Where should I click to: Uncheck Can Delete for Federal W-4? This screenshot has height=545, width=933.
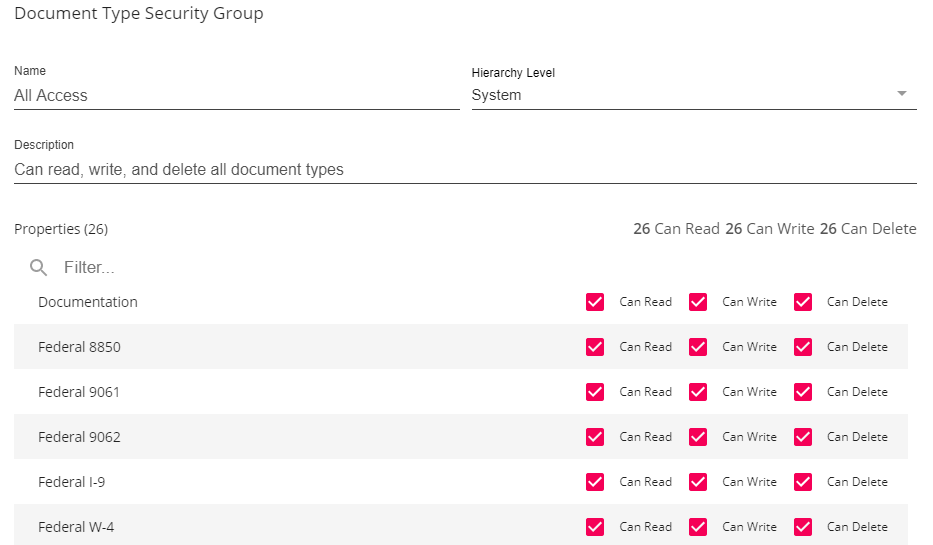tap(802, 527)
